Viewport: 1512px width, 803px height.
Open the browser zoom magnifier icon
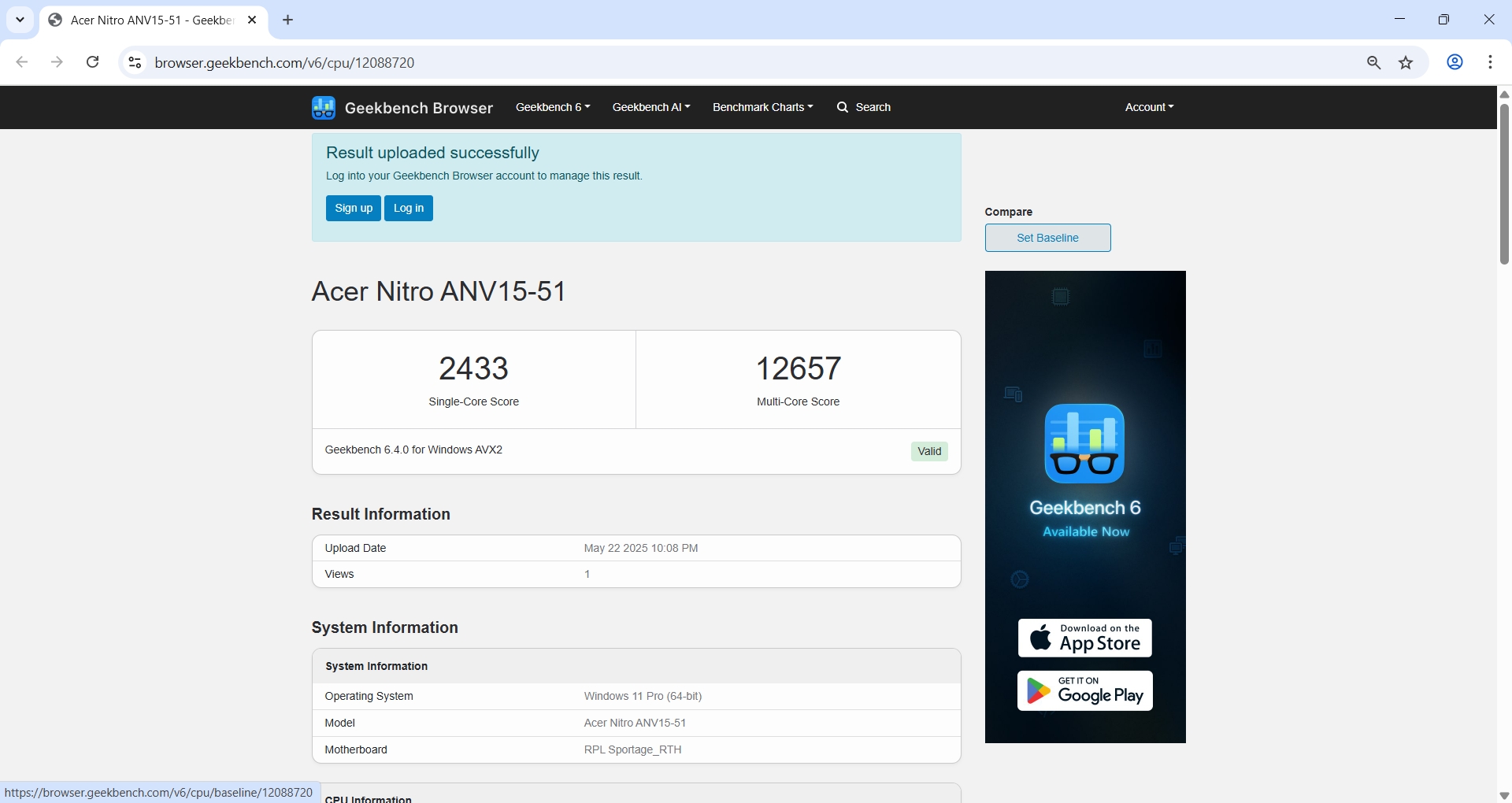point(1373,63)
